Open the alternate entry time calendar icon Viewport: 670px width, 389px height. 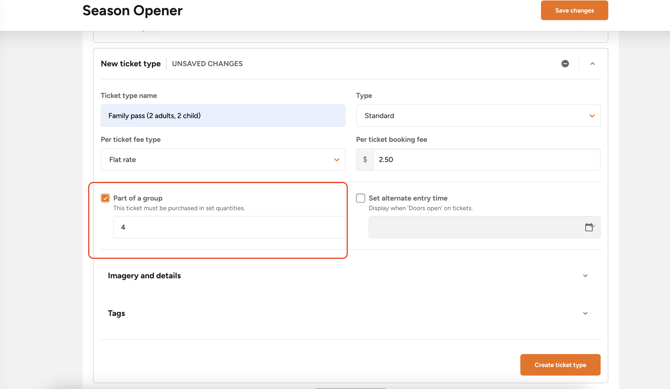589,227
